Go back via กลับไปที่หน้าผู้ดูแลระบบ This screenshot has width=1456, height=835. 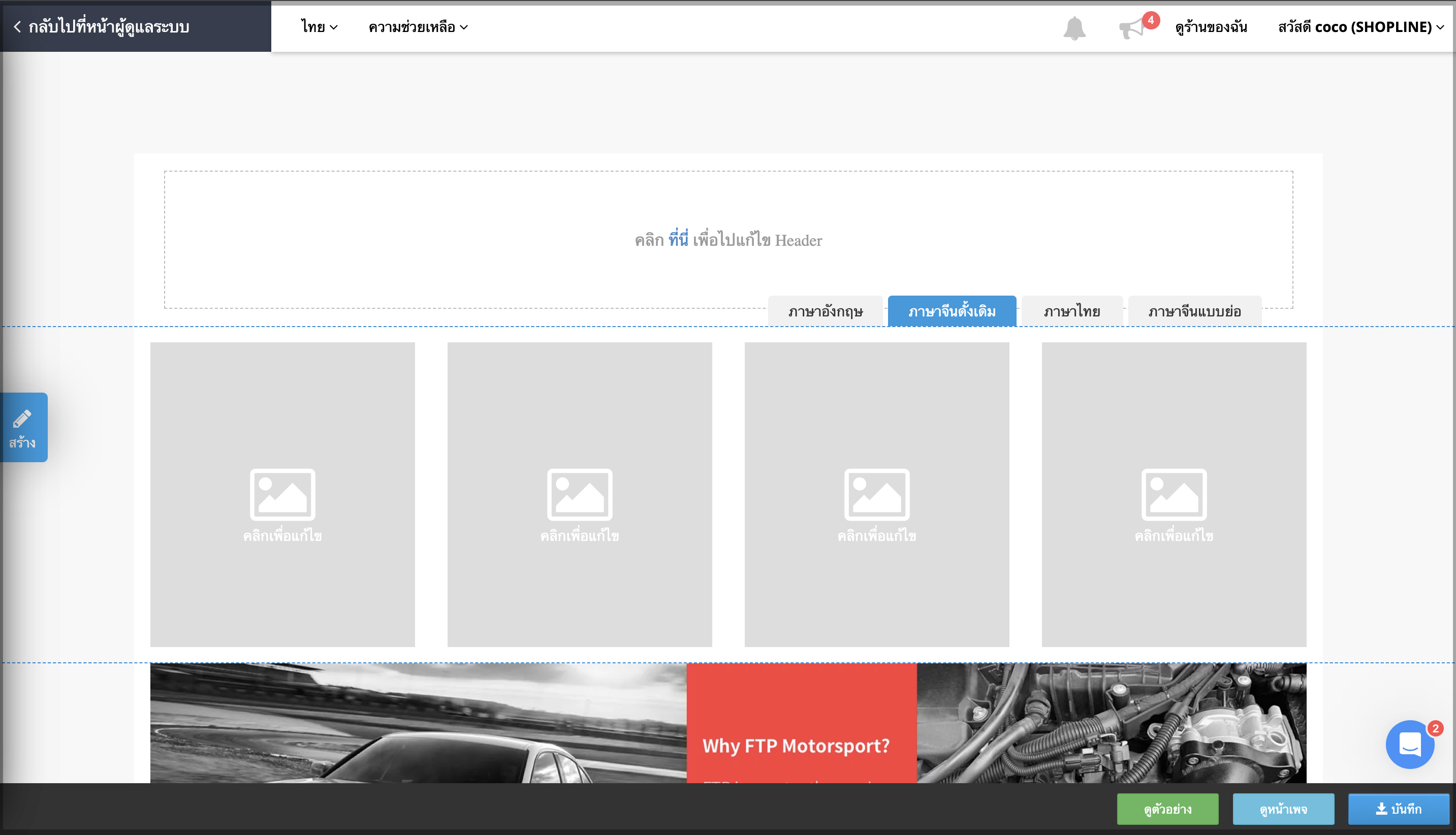pyautogui.click(x=102, y=26)
